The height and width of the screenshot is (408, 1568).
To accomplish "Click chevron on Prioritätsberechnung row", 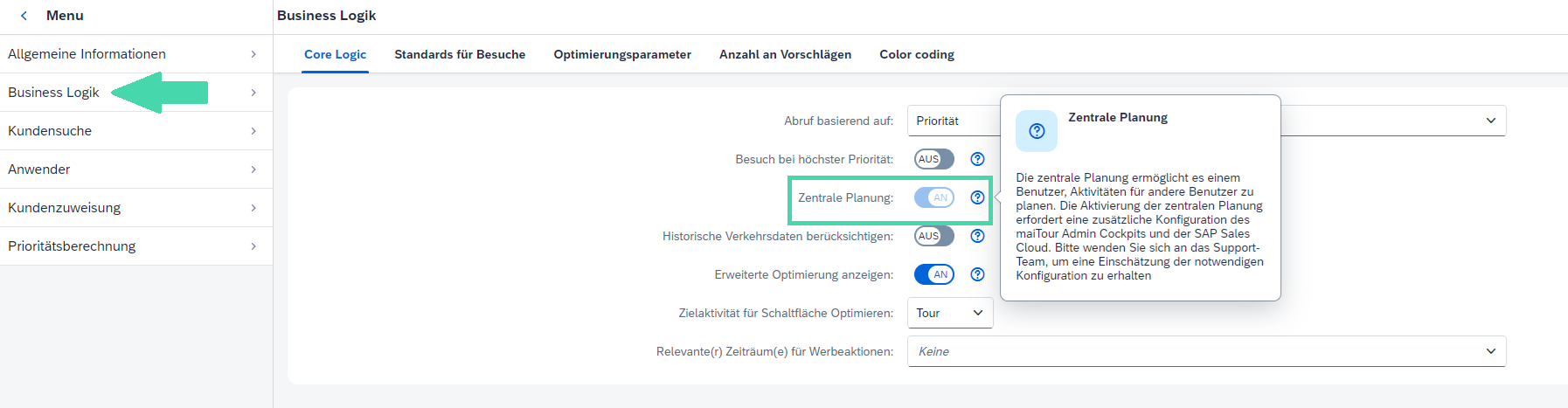I will pyautogui.click(x=253, y=246).
